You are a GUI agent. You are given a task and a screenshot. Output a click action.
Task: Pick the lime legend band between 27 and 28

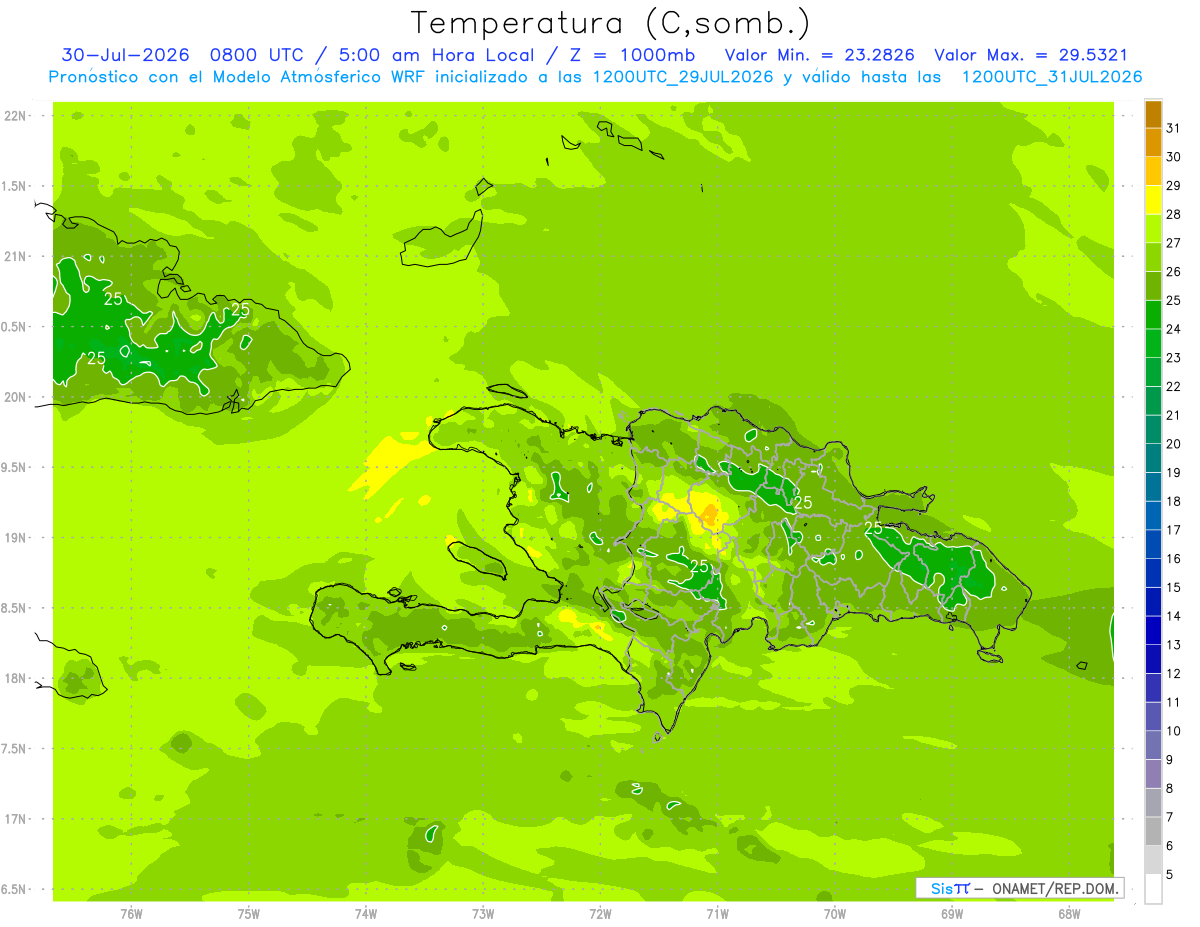pyautogui.click(x=1153, y=228)
